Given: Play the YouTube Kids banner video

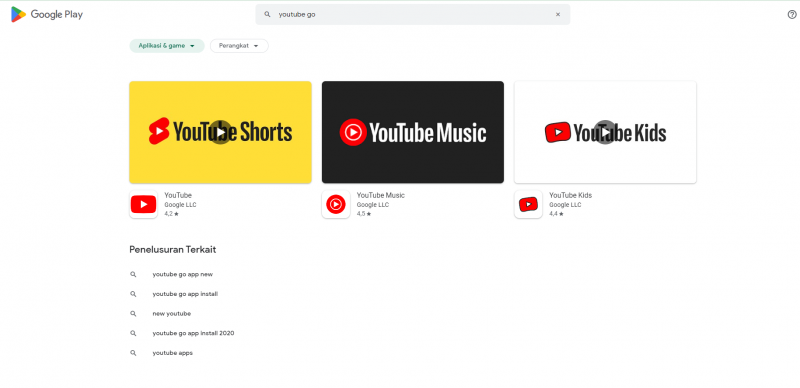Looking at the screenshot, I should tap(605, 132).
